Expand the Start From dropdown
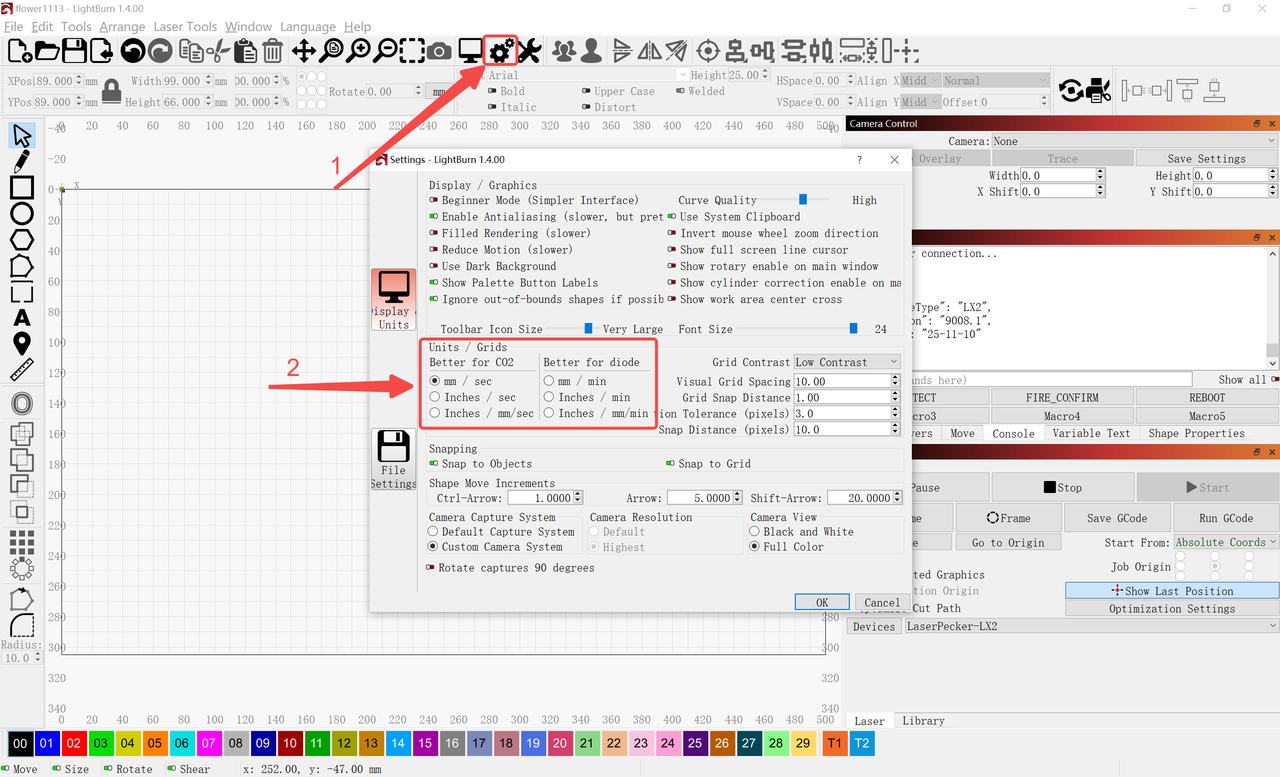1280x777 pixels. (x=1225, y=542)
